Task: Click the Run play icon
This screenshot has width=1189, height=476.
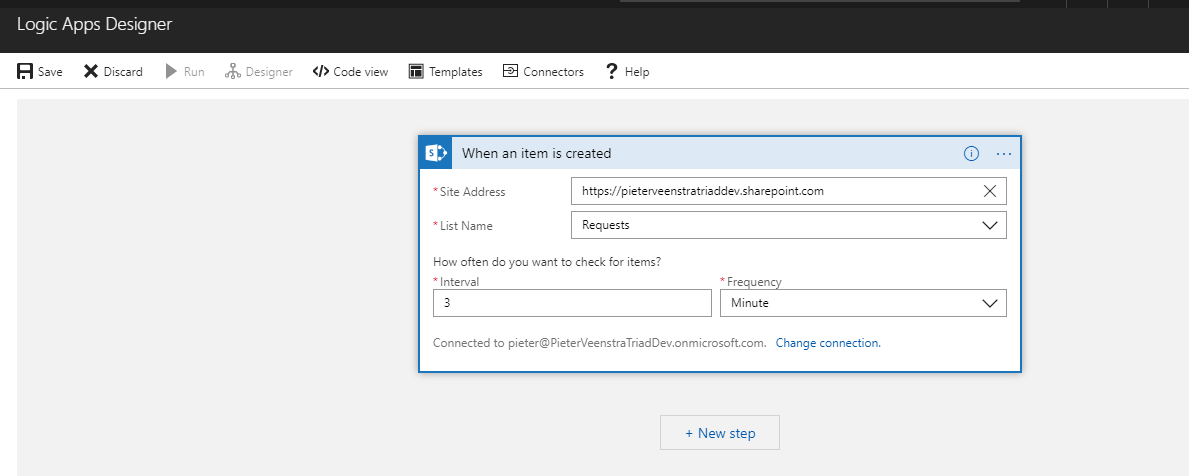Action: pos(171,71)
